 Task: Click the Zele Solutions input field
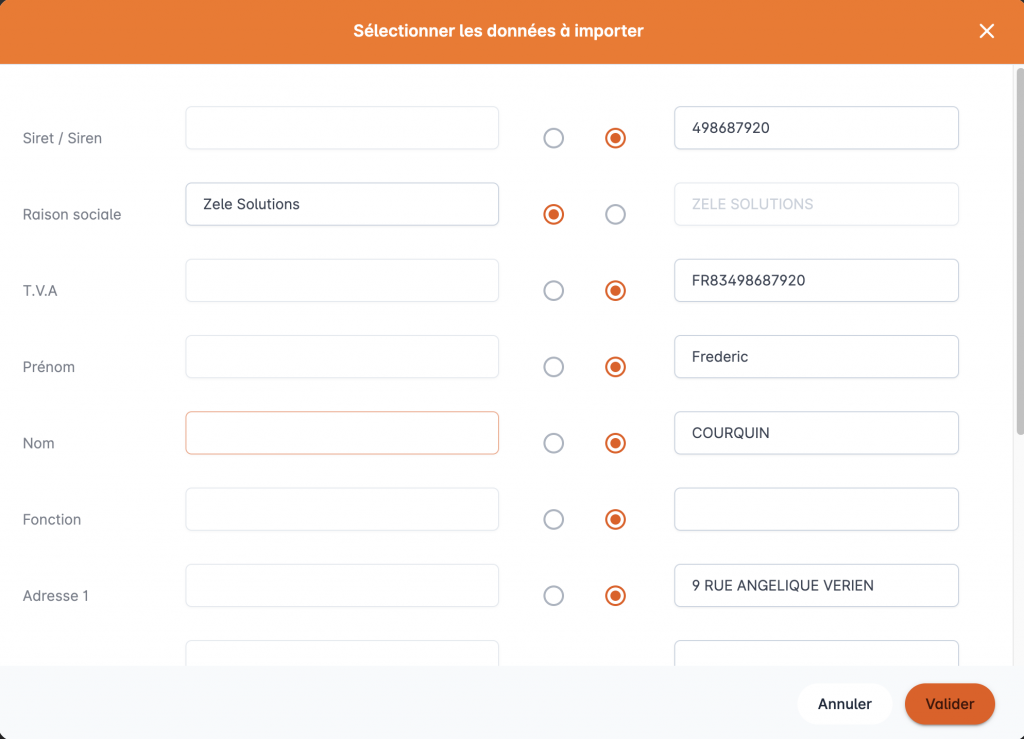tap(341, 204)
